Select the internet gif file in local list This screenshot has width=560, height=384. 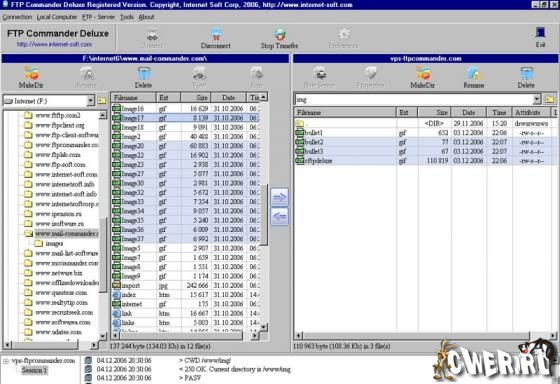[x=186, y=304]
